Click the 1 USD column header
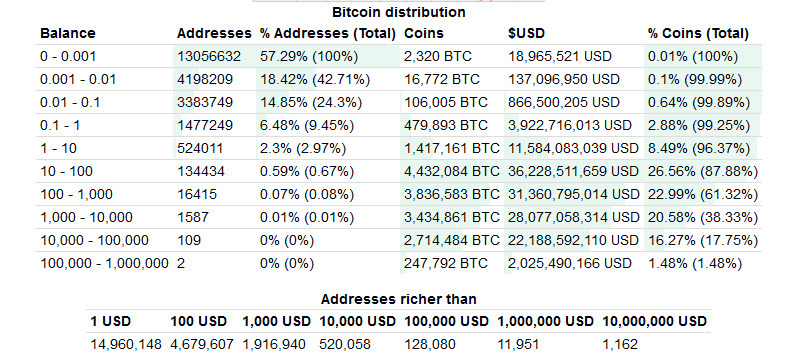 (x=111, y=321)
